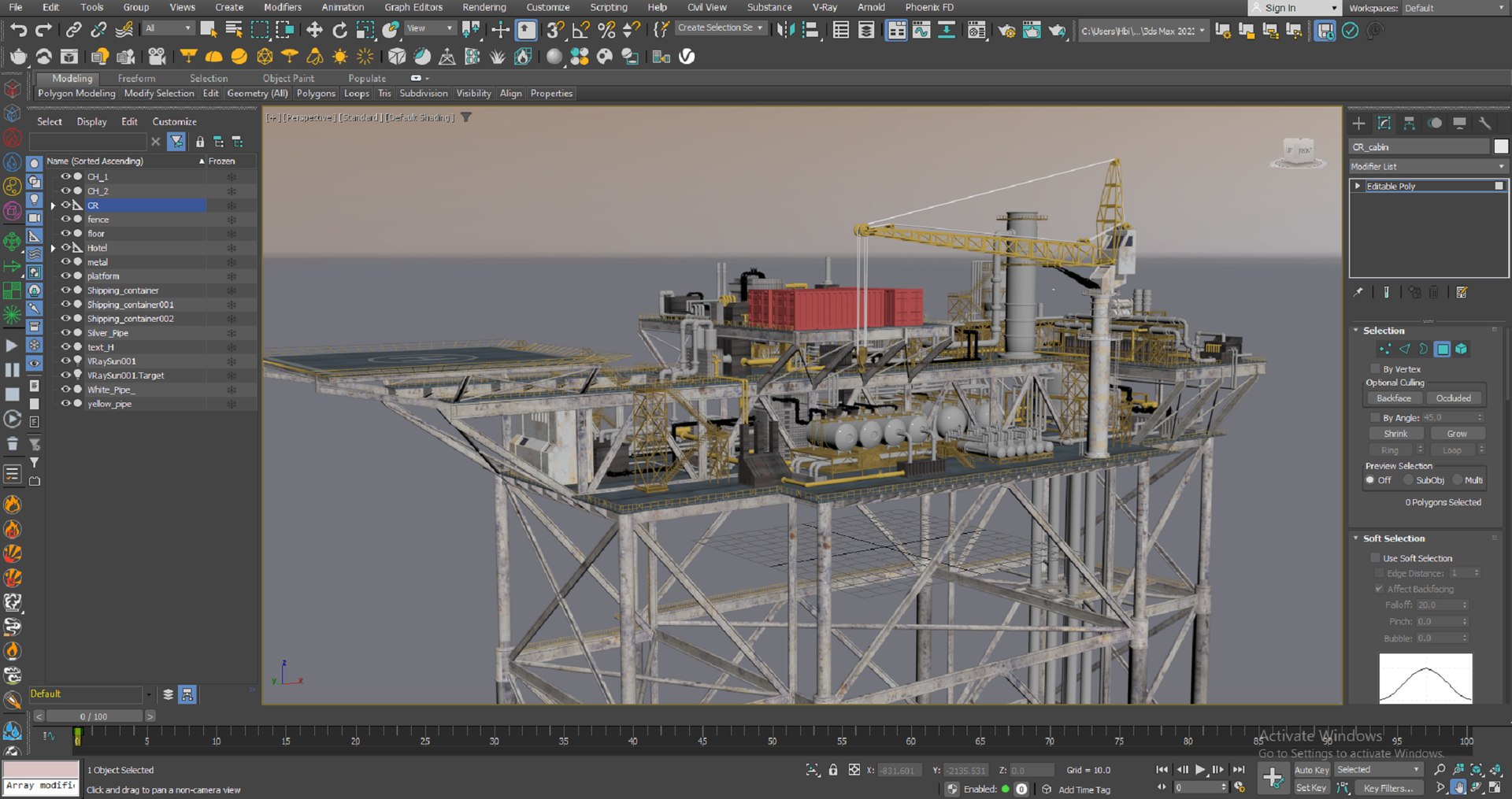
Task: Enable the By Vertex checkbox
Action: pyautogui.click(x=1376, y=369)
